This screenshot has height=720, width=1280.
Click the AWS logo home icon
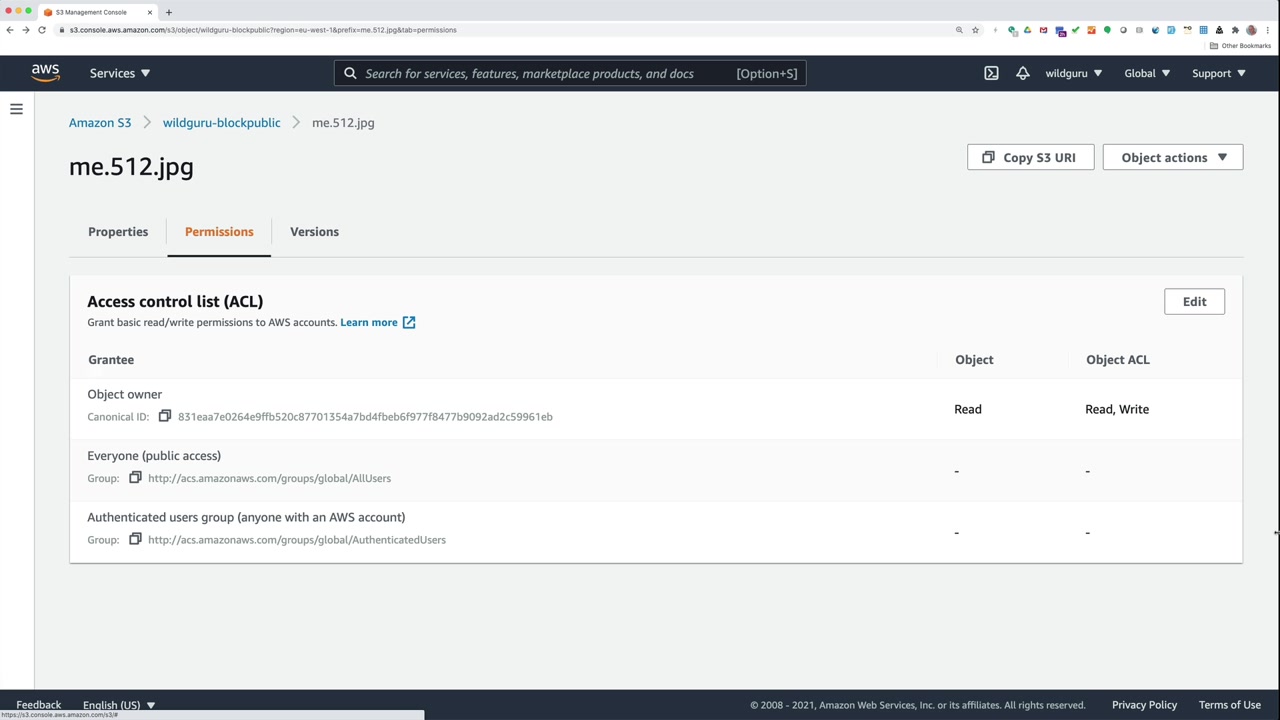tap(45, 73)
